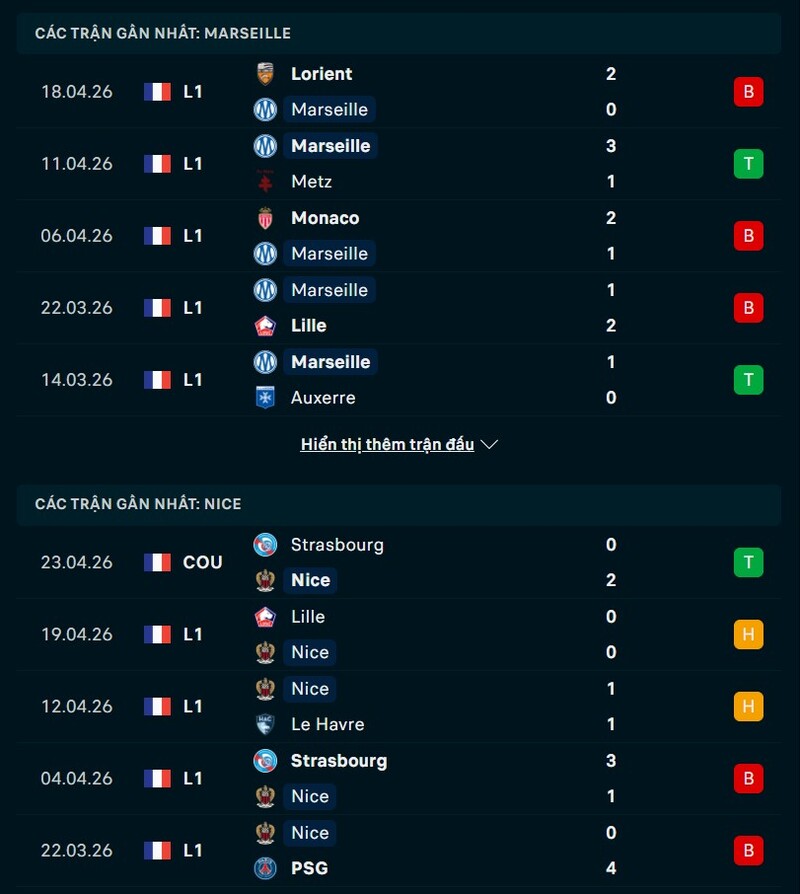
Task: Select the Marseille team logo
Action: 264,110
